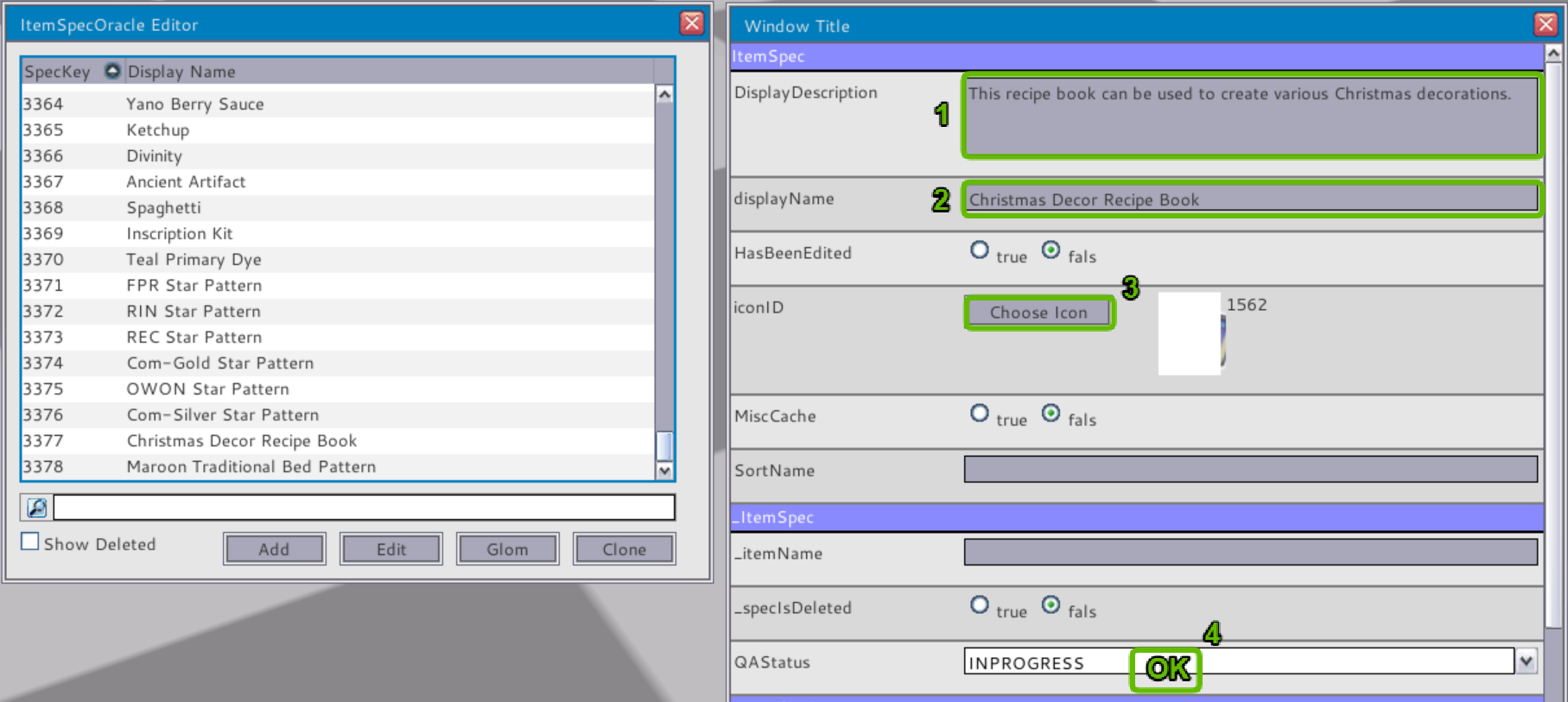
Task: Close the ItemSpecOracle Editor window
Action: pos(692,23)
